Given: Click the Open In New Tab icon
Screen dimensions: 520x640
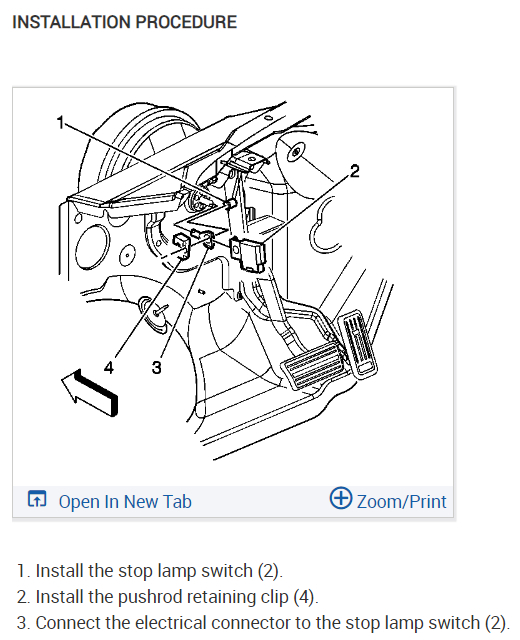Looking at the screenshot, I should coord(37,499).
